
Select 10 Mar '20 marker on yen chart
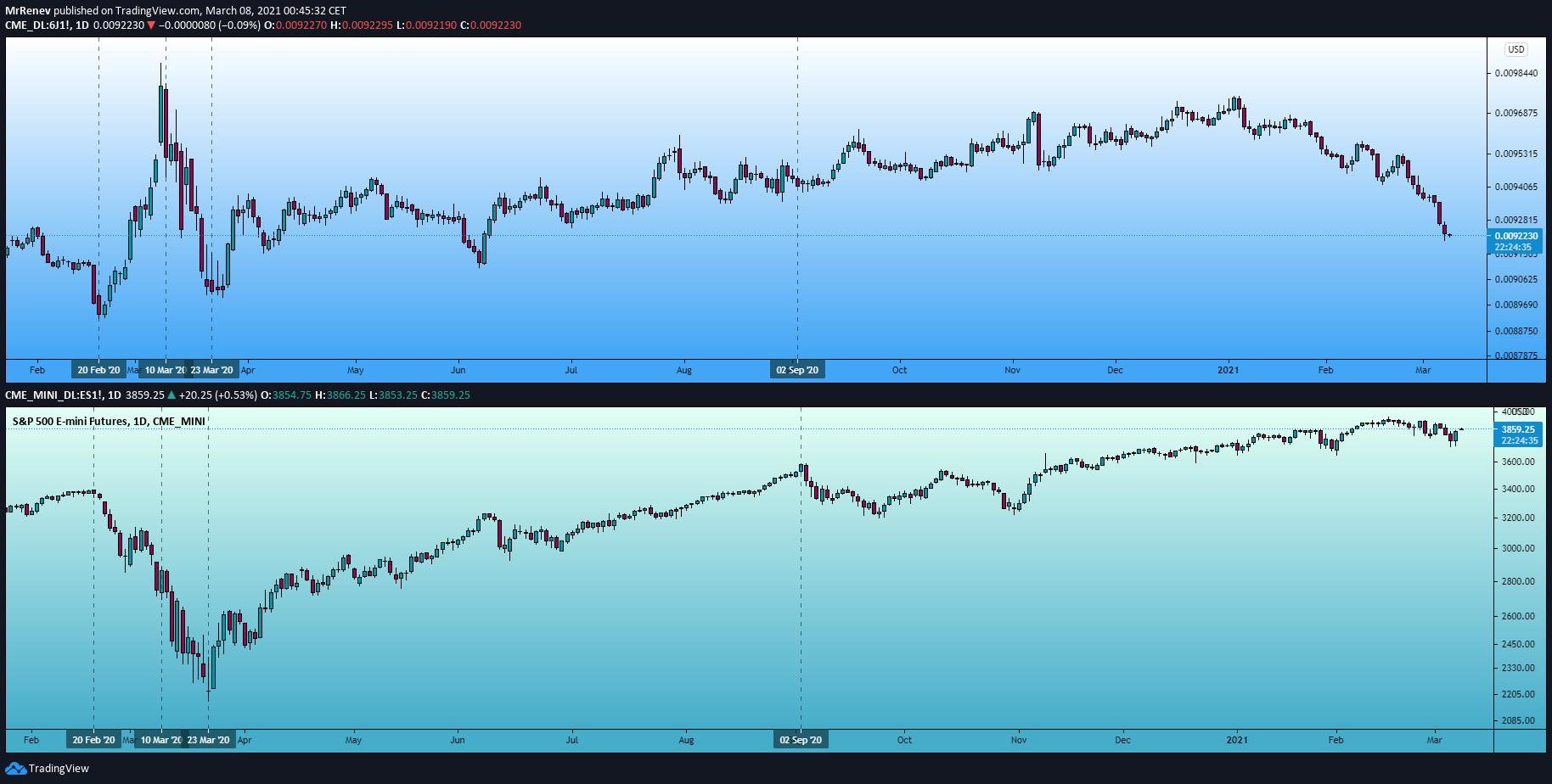164,370
